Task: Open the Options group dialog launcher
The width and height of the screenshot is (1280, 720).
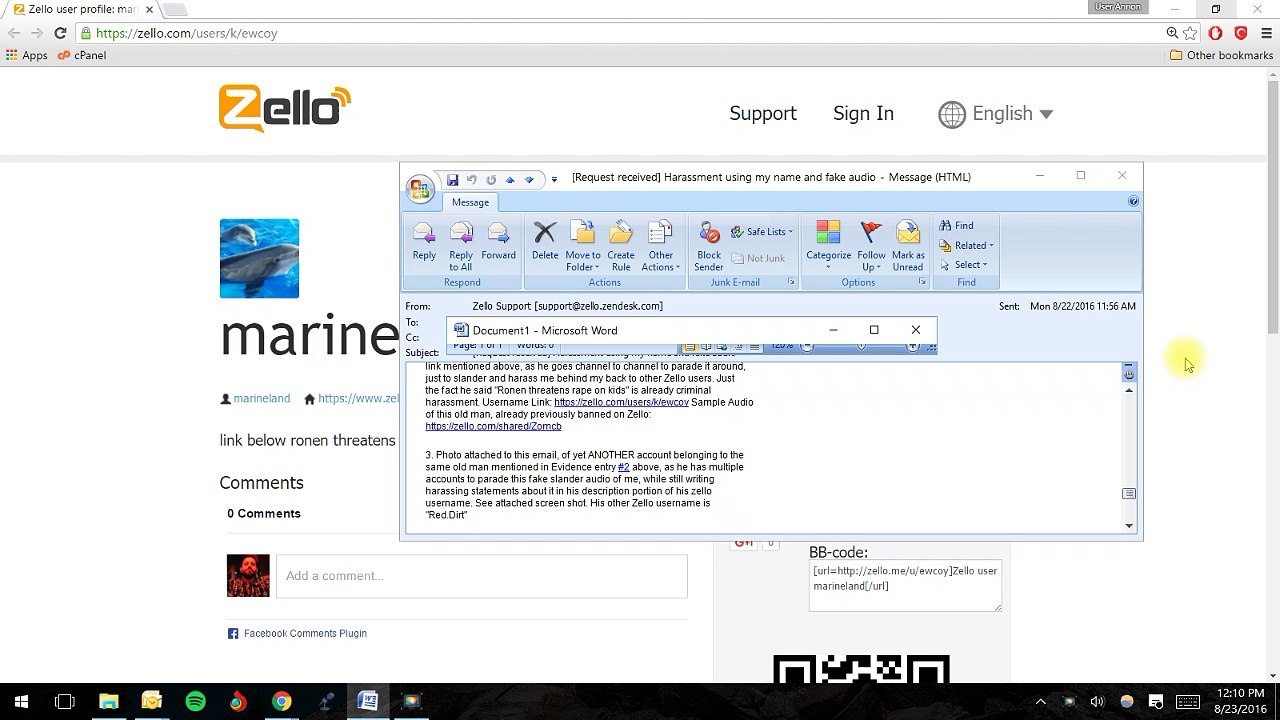Action: (x=922, y=282)
